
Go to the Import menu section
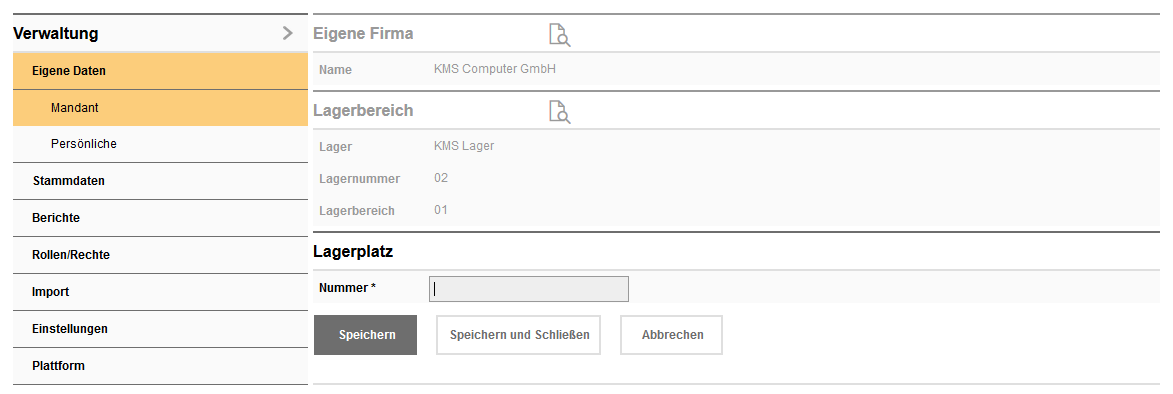pyautogui.click(x=160, y=292)
